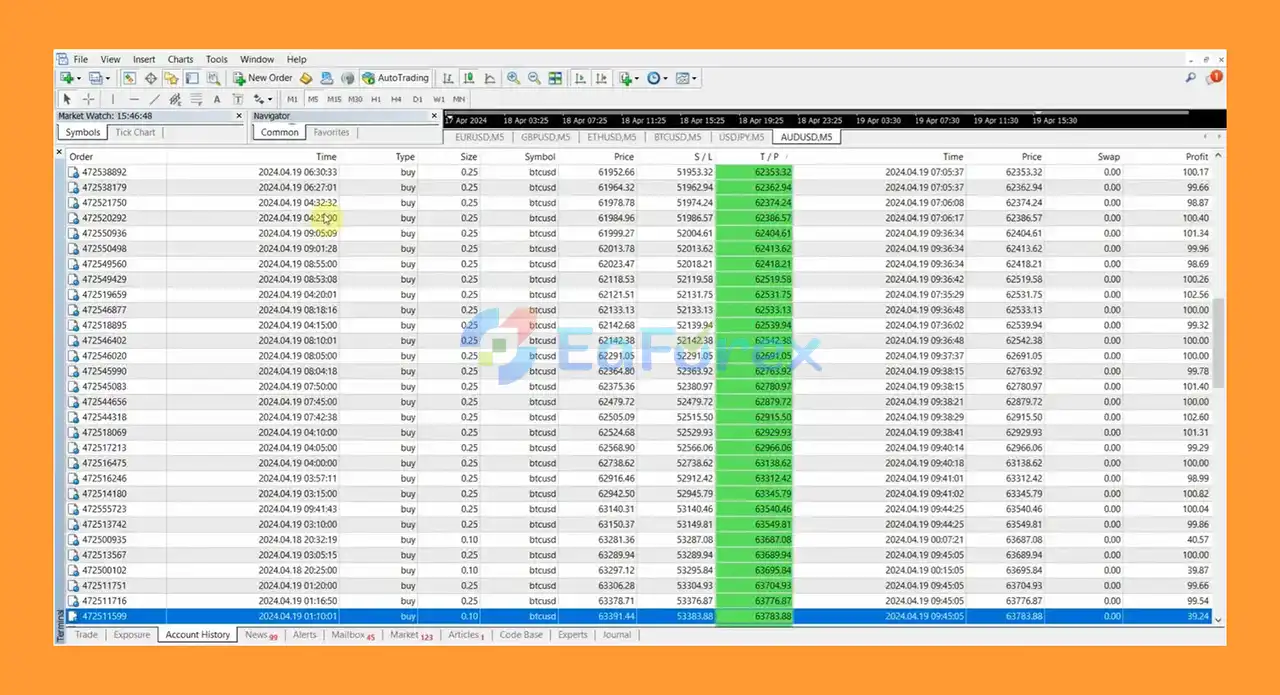Switch chart period to H1

376,99
